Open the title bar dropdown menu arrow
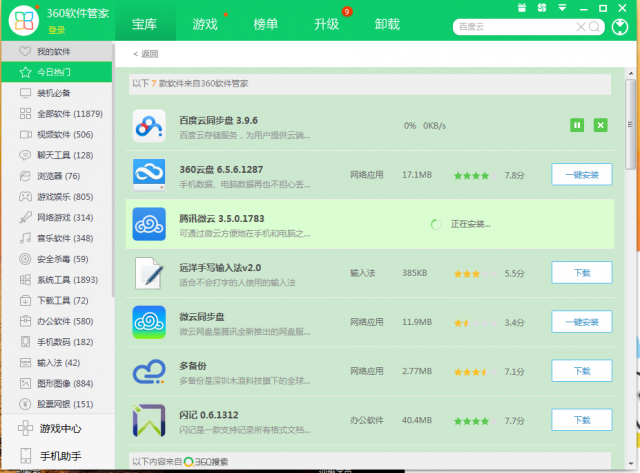The height and width of the screenshot is (473, 640). 562,8
